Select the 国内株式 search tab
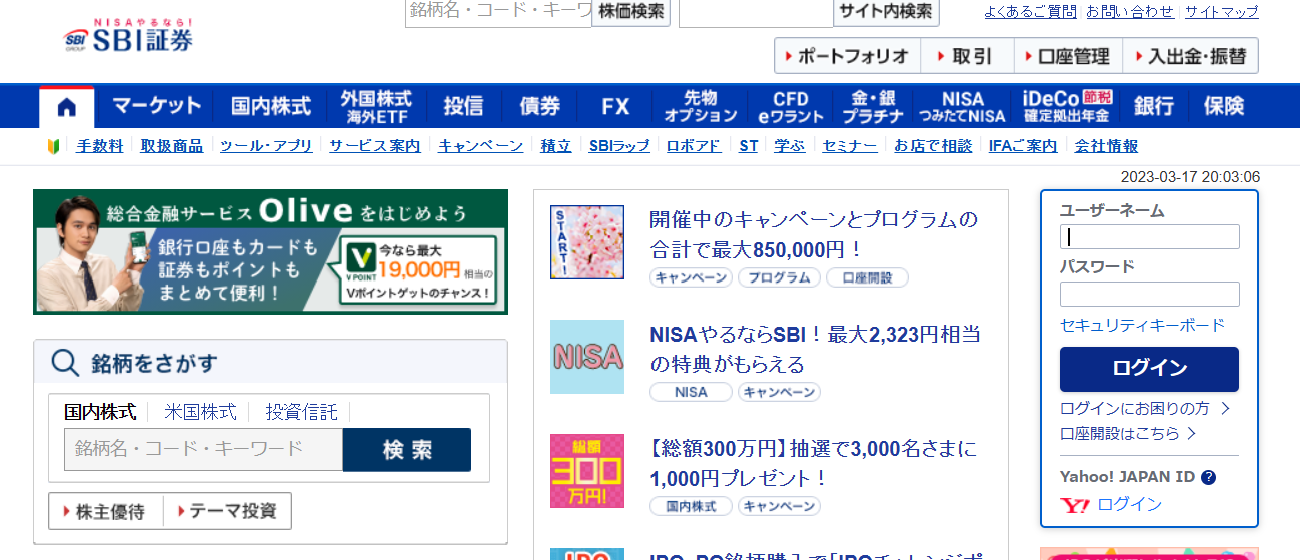1300x560 pixels. [x=100, y=412]
